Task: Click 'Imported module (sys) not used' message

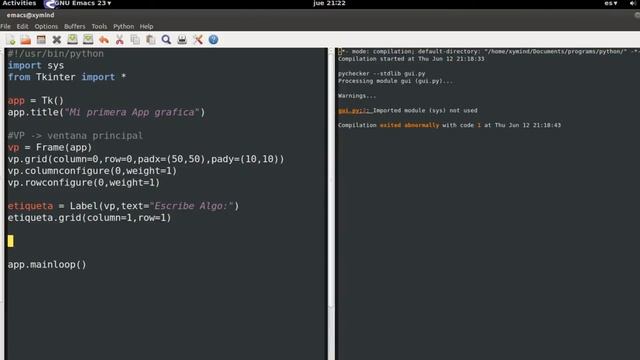Action: point(425,111)
